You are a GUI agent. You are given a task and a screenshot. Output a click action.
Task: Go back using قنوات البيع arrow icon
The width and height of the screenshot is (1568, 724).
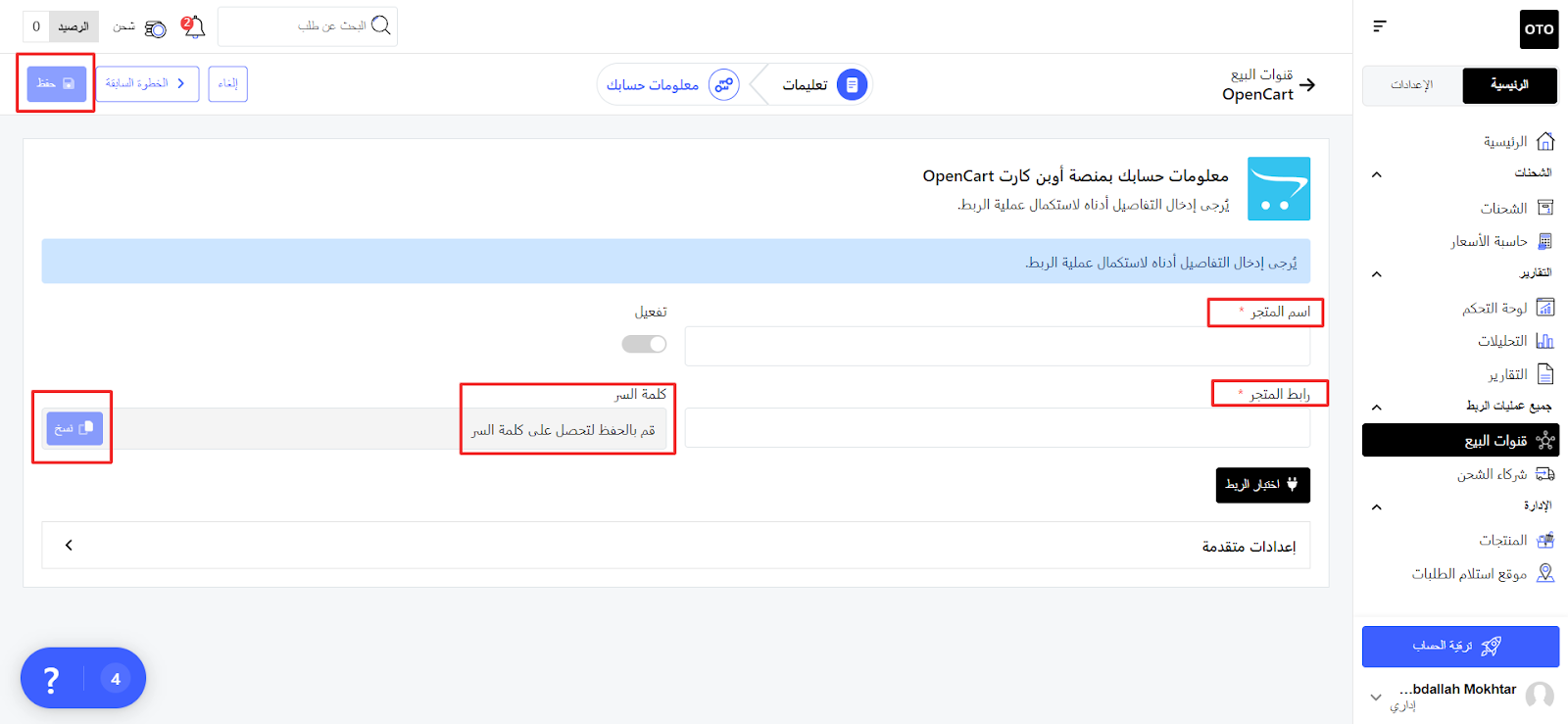click(1306, 85)
